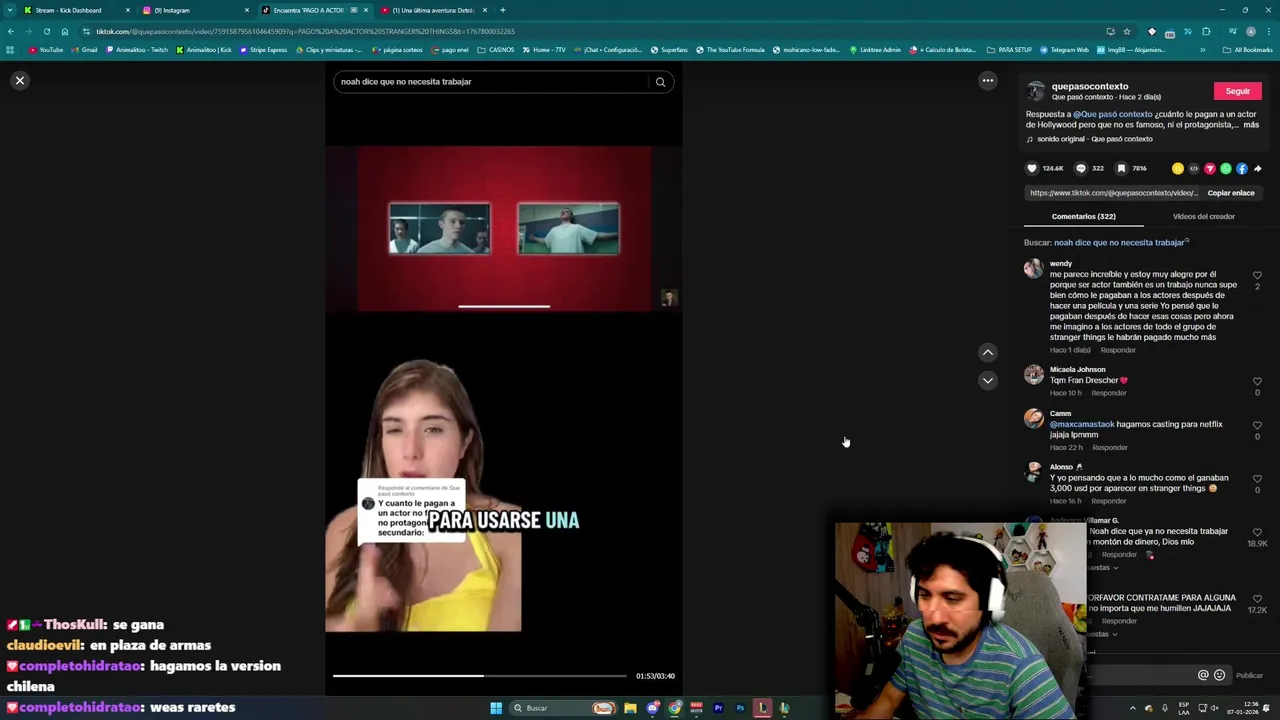Expand the description with 'más'
Image resolution: width=1280 pixels, height=720 pixels.
pos(1251,125)
